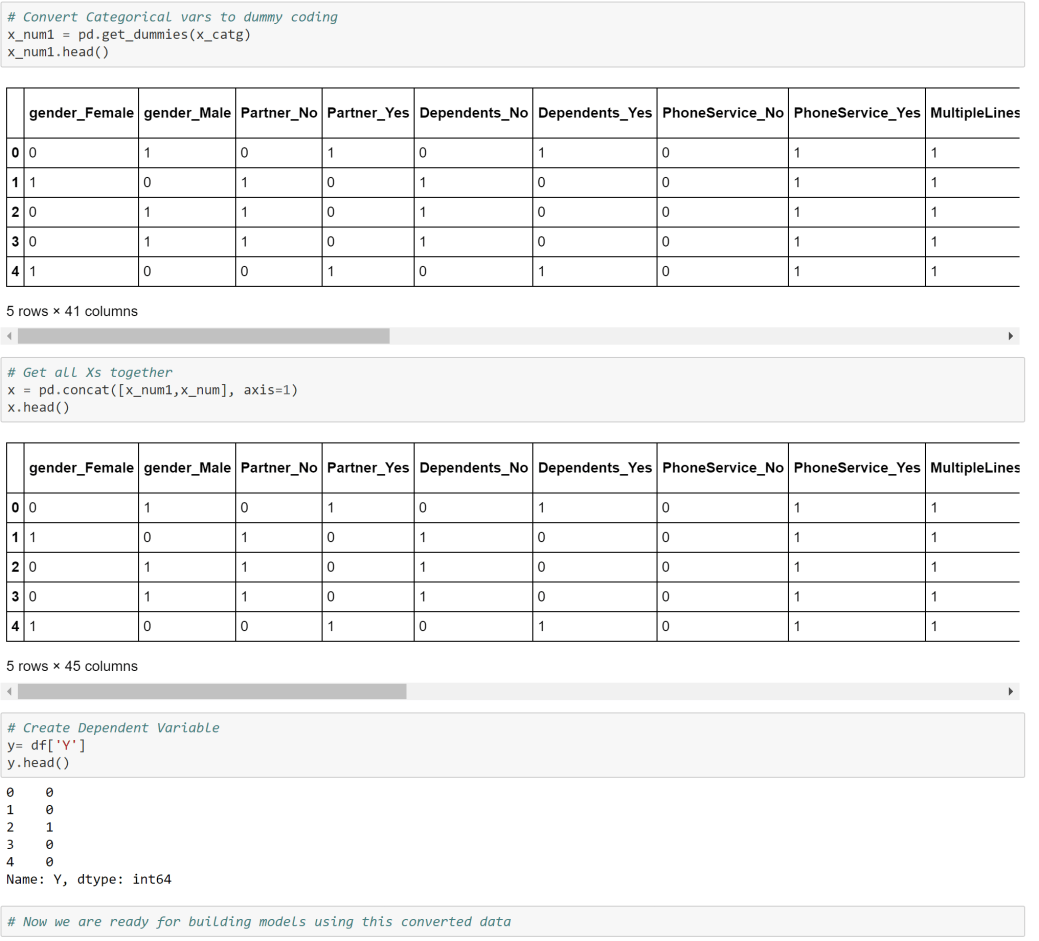Click the left scroll arrow under the 41-column table
The width and height of the screenshot is (1039, 941).
tap(9, 336)
